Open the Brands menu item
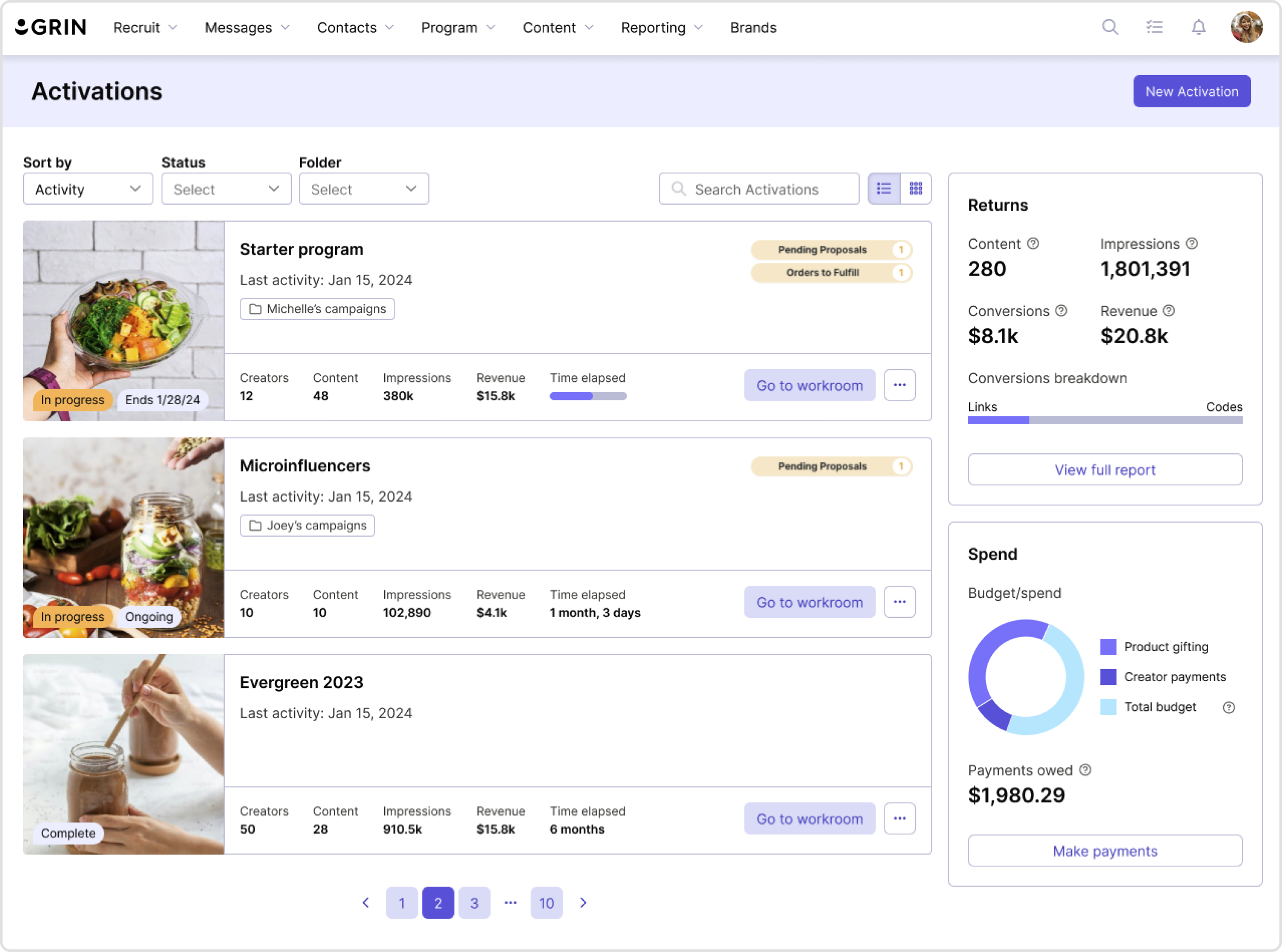 (x=753, y=28)
